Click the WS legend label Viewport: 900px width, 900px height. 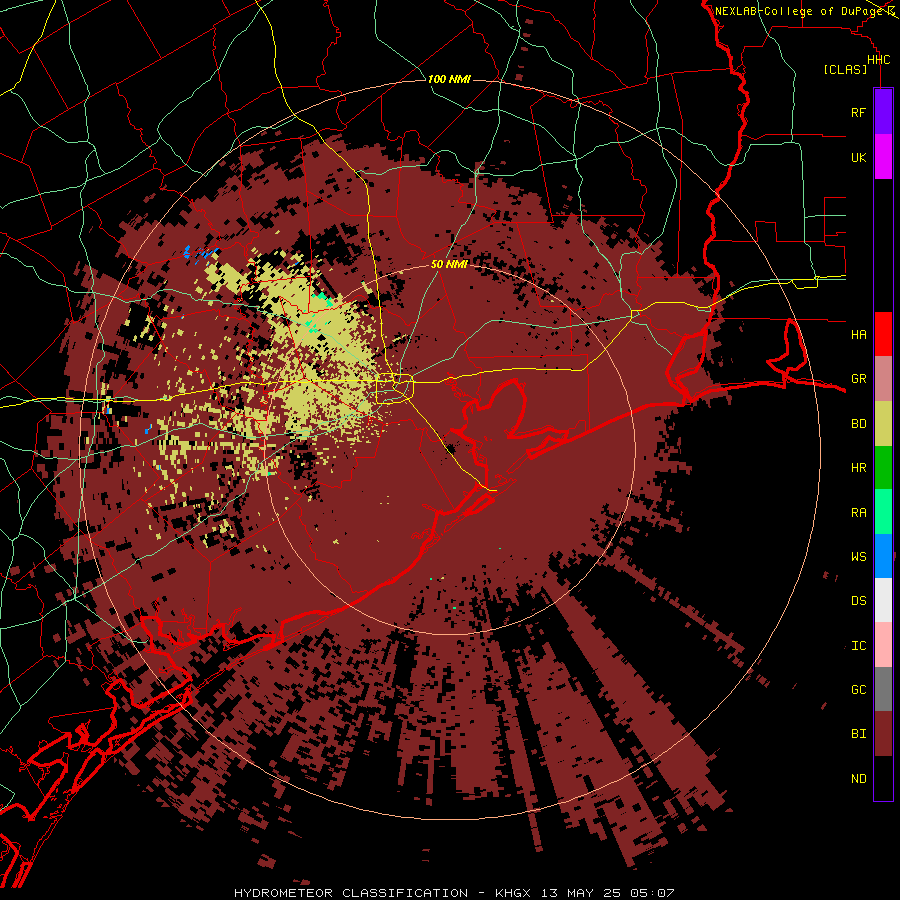[x=858, y=556]
